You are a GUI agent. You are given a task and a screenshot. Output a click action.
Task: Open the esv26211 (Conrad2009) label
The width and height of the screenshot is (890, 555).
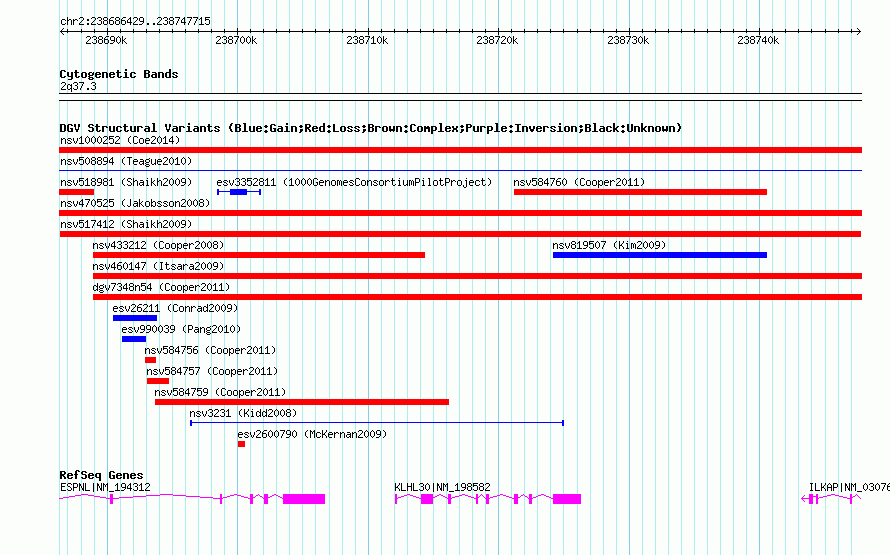[175, 308]
